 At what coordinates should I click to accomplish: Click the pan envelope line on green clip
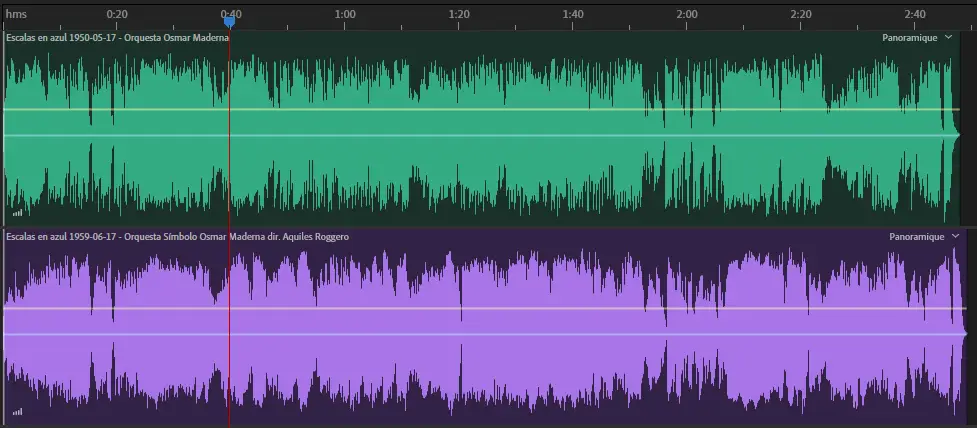[481, 135]
